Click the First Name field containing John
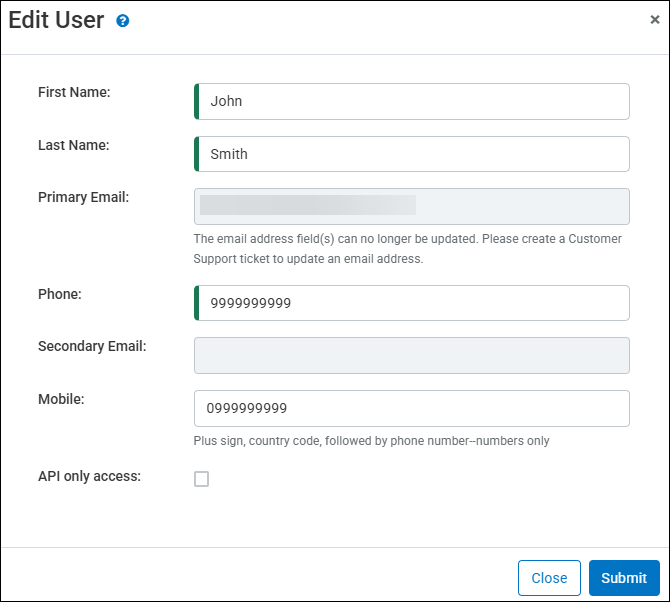Screen dimensions: 670x602 click(x=412, y=101)
